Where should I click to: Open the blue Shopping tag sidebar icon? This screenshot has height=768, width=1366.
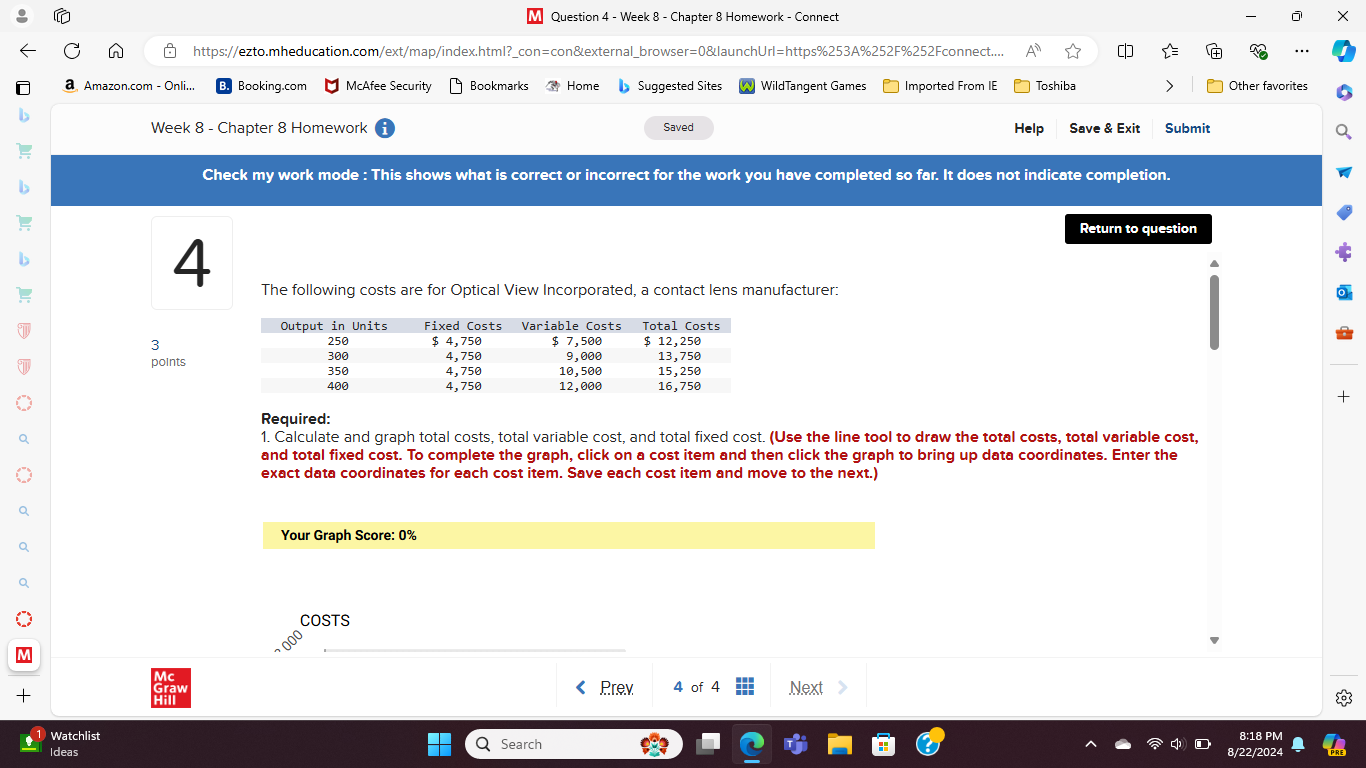(1344, 212)
